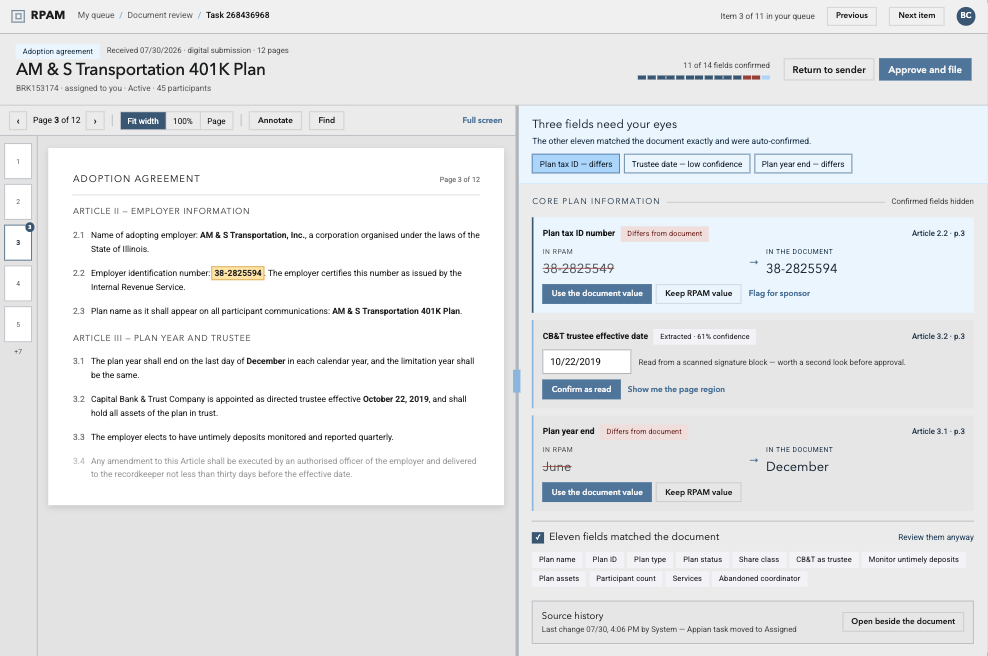
Task: Jump to Plan year end differs chip
Action: click(x=803, y=164)
